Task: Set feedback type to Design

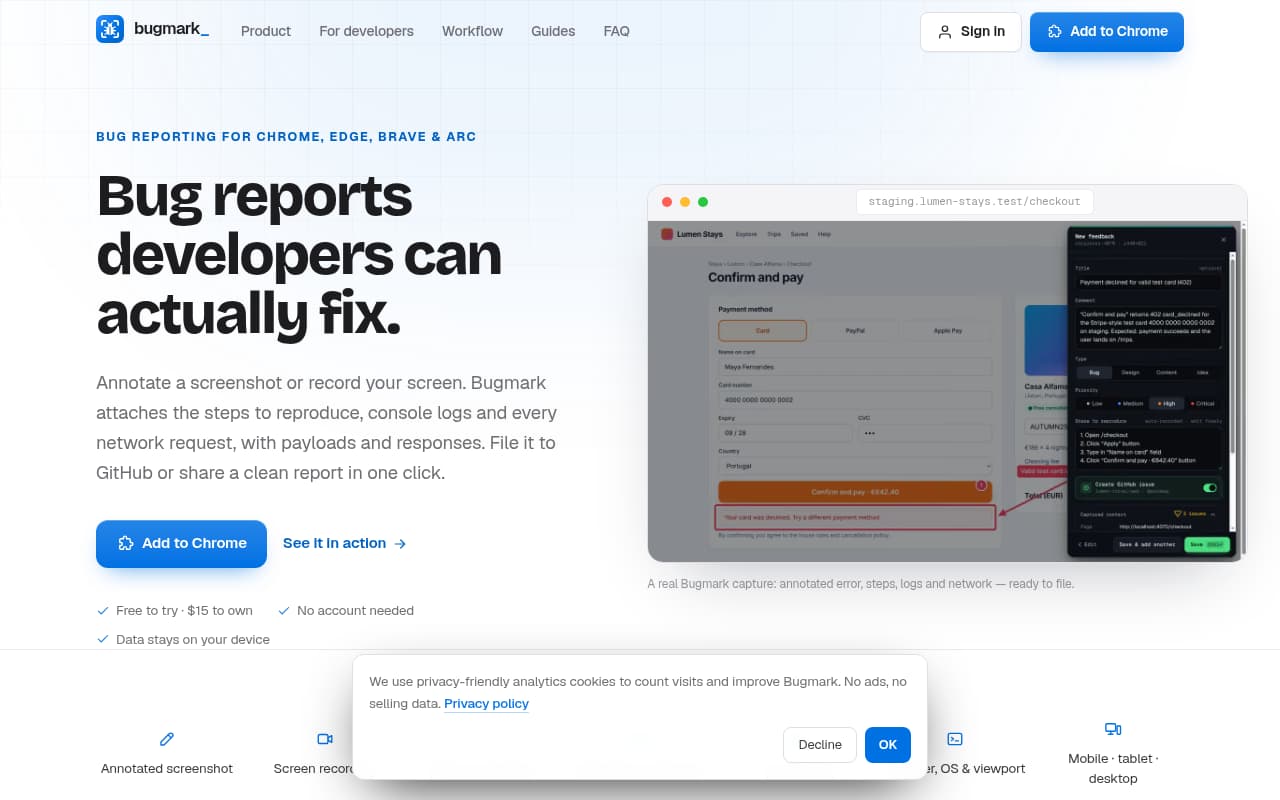Action: pyautogui.click(x=1130, y=372)
